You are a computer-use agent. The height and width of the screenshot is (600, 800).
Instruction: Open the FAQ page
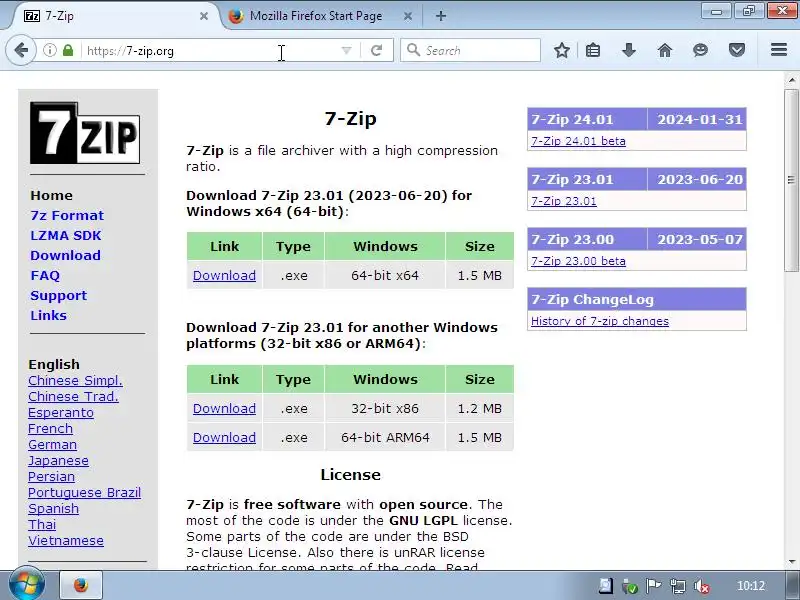45,276
